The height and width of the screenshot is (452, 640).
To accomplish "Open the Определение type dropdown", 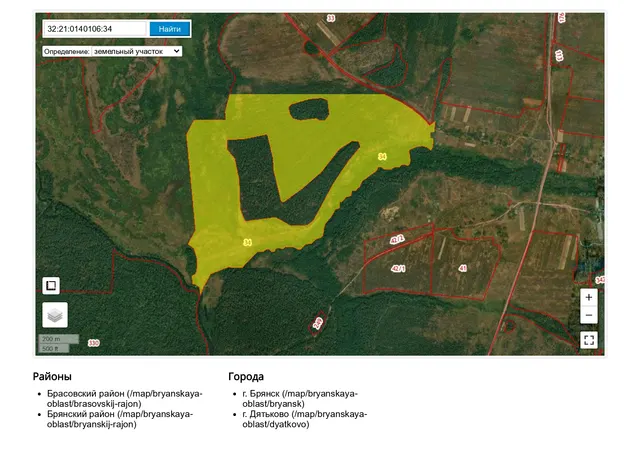I will 137,51.
